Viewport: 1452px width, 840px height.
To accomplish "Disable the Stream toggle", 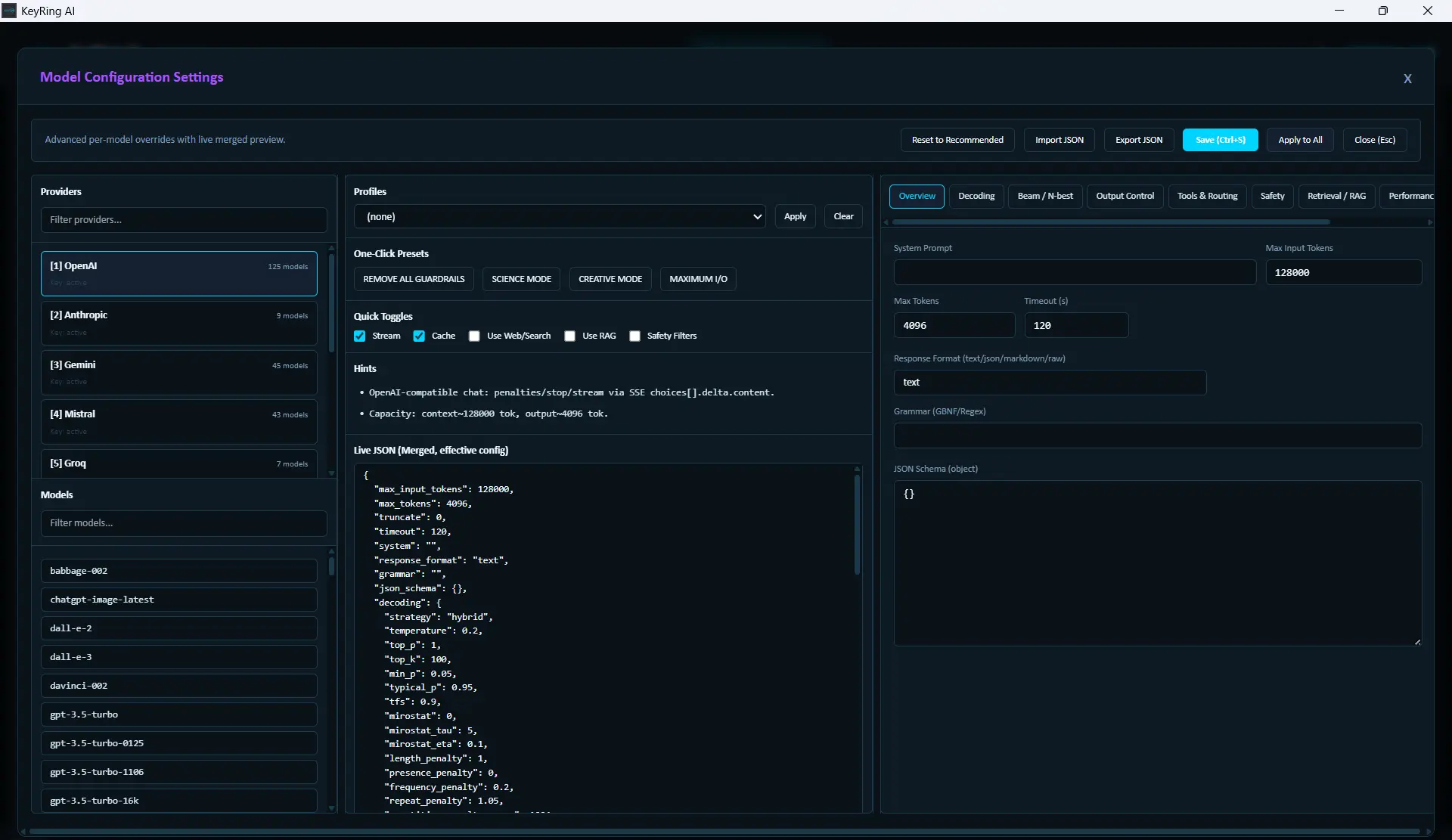I will pyautogui.click(x=360, y=336).
